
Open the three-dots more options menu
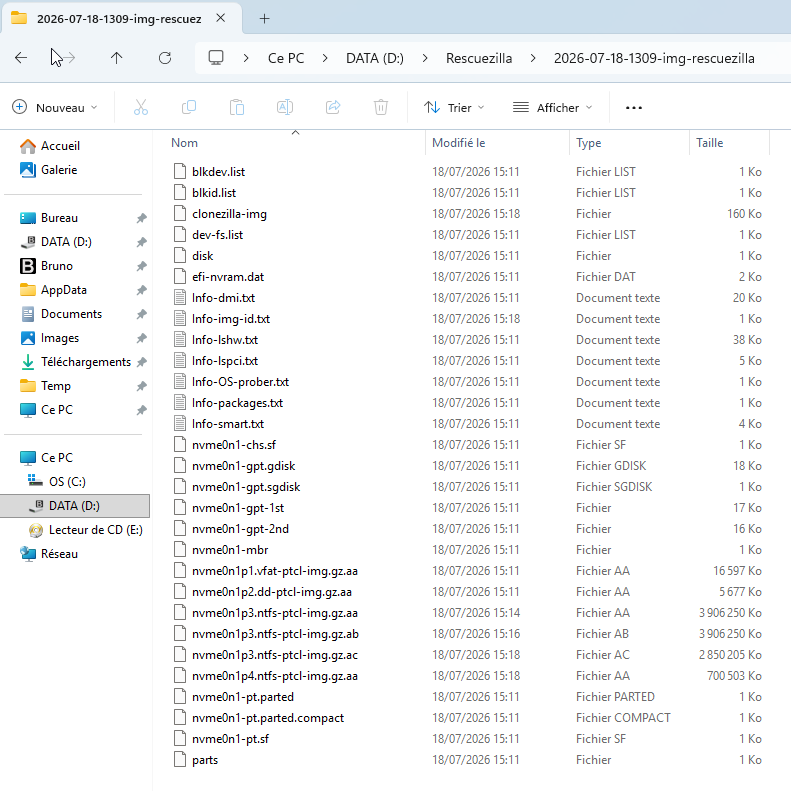634,108
